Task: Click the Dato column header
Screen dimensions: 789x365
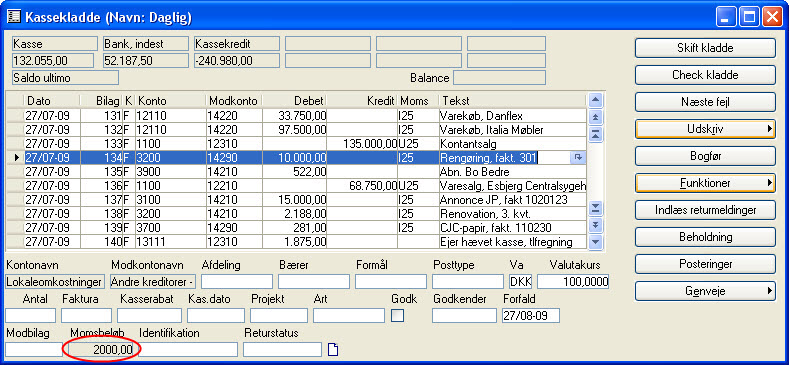Action: tap(52, 101)
